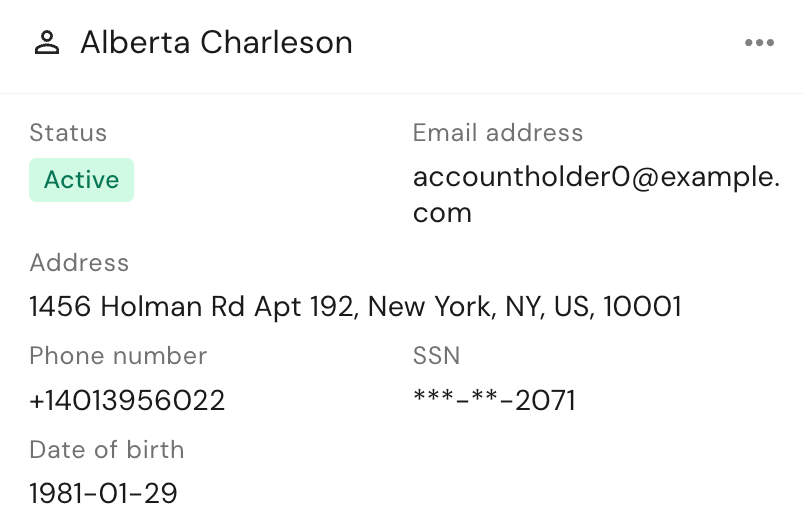This screenshot has width=804, height=532.
Task: Open the three-dot more options menu
Action: click(x=759, y=43)
